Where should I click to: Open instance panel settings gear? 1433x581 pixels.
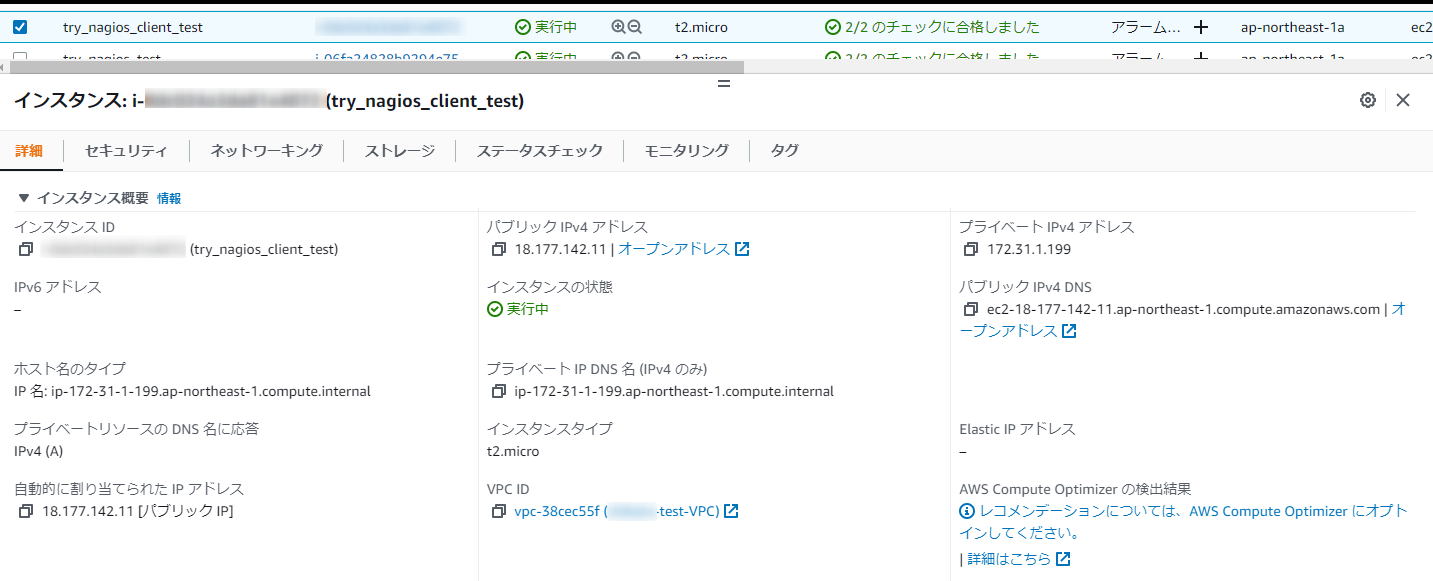tap(1368, 100)
